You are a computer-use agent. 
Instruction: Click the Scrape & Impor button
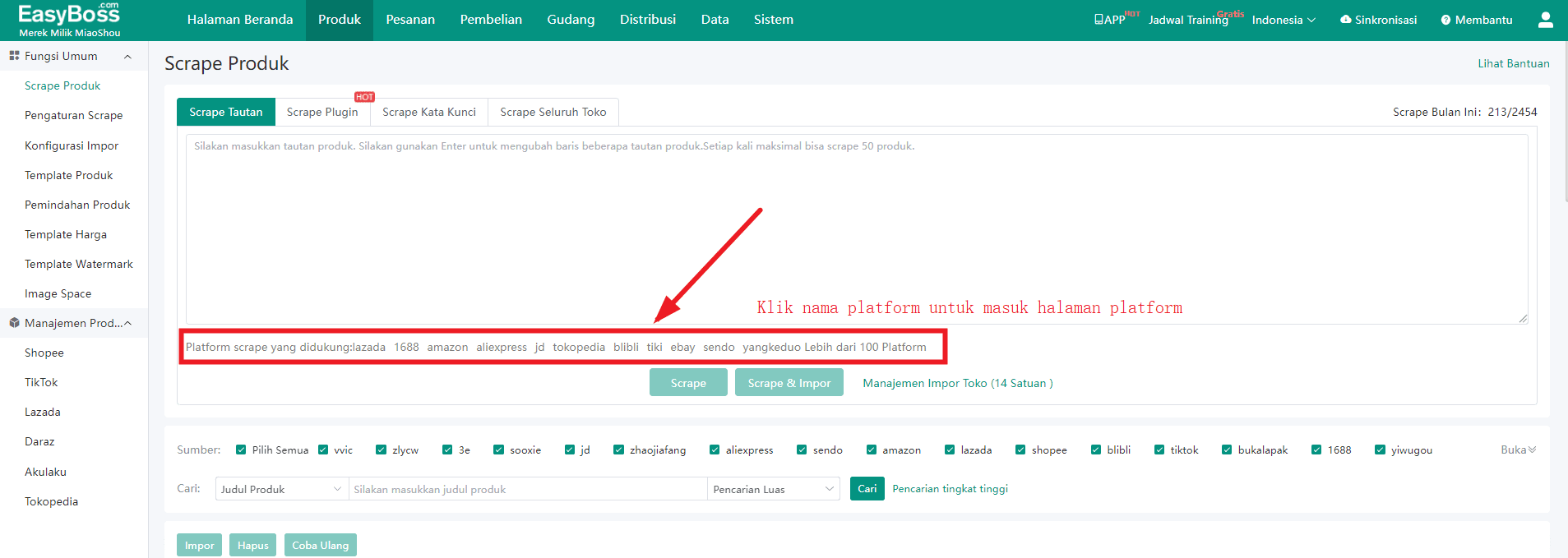pyautogui.click(x=789, y=383)
